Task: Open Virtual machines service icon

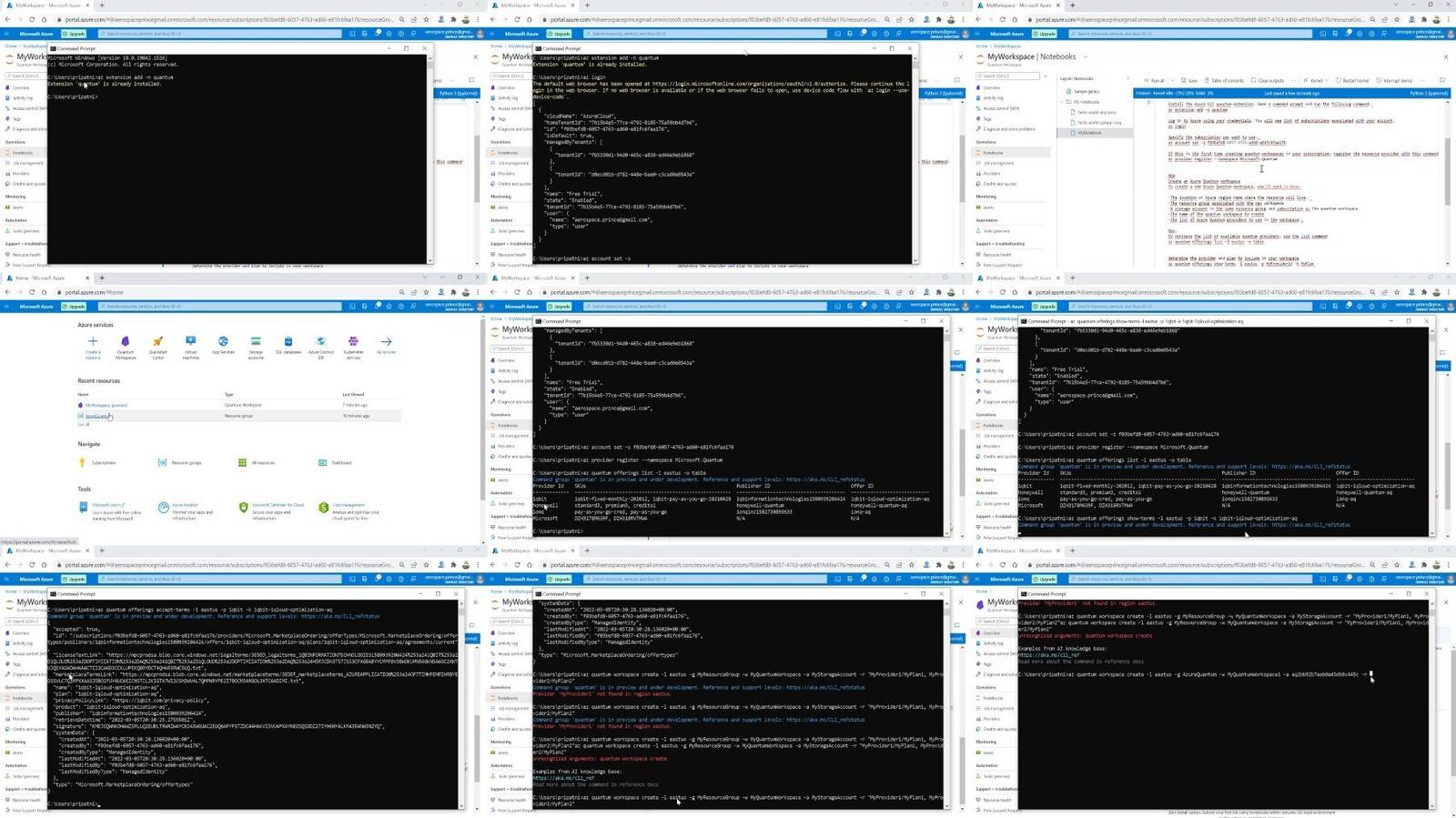Action: 190,346
